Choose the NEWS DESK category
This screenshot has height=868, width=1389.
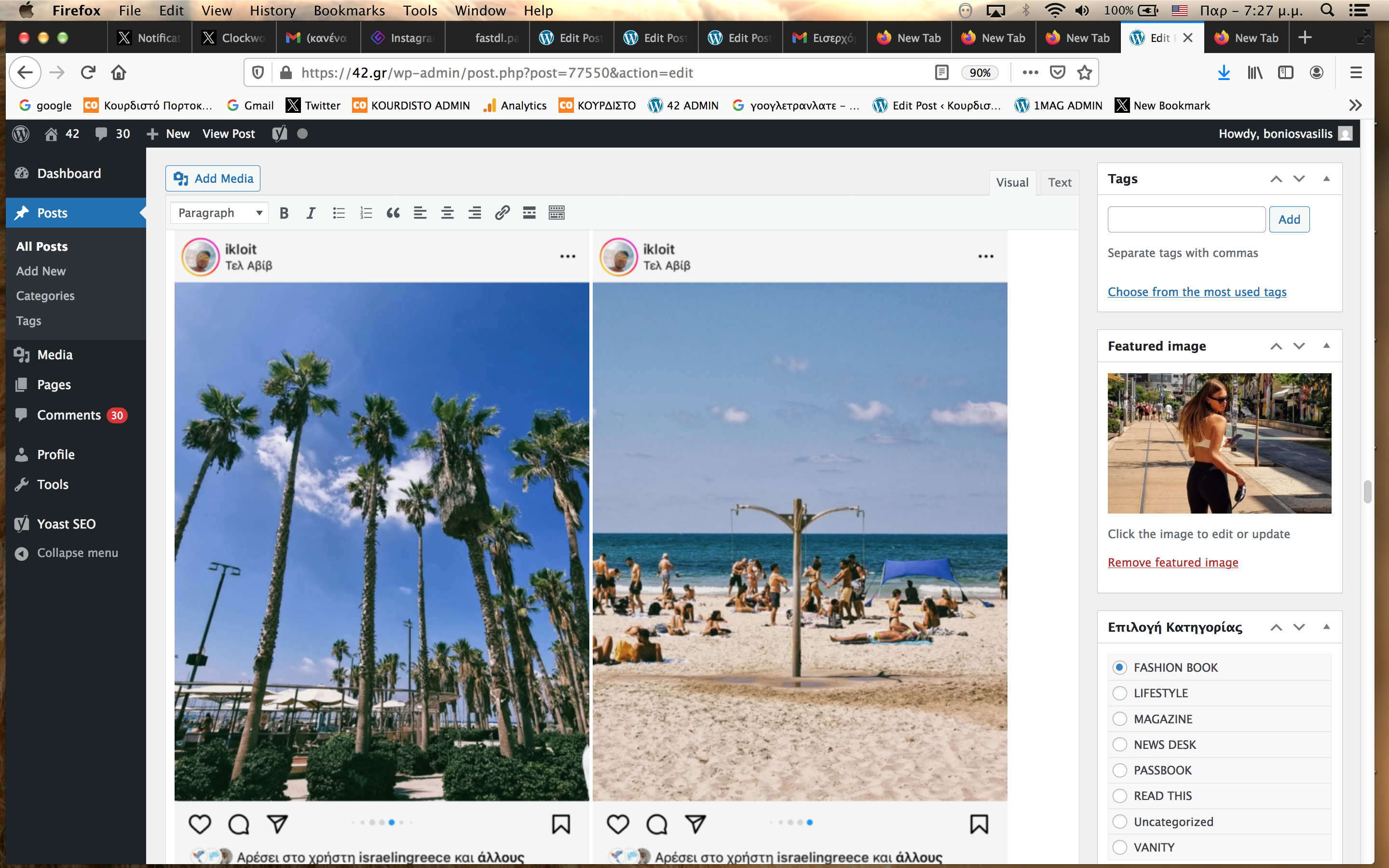tap(1119, 745)
